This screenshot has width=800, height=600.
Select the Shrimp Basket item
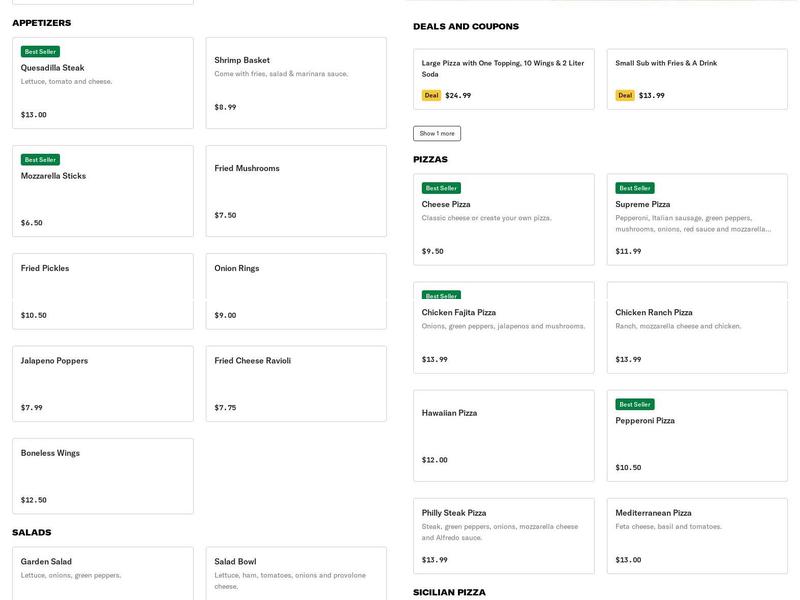296,83
